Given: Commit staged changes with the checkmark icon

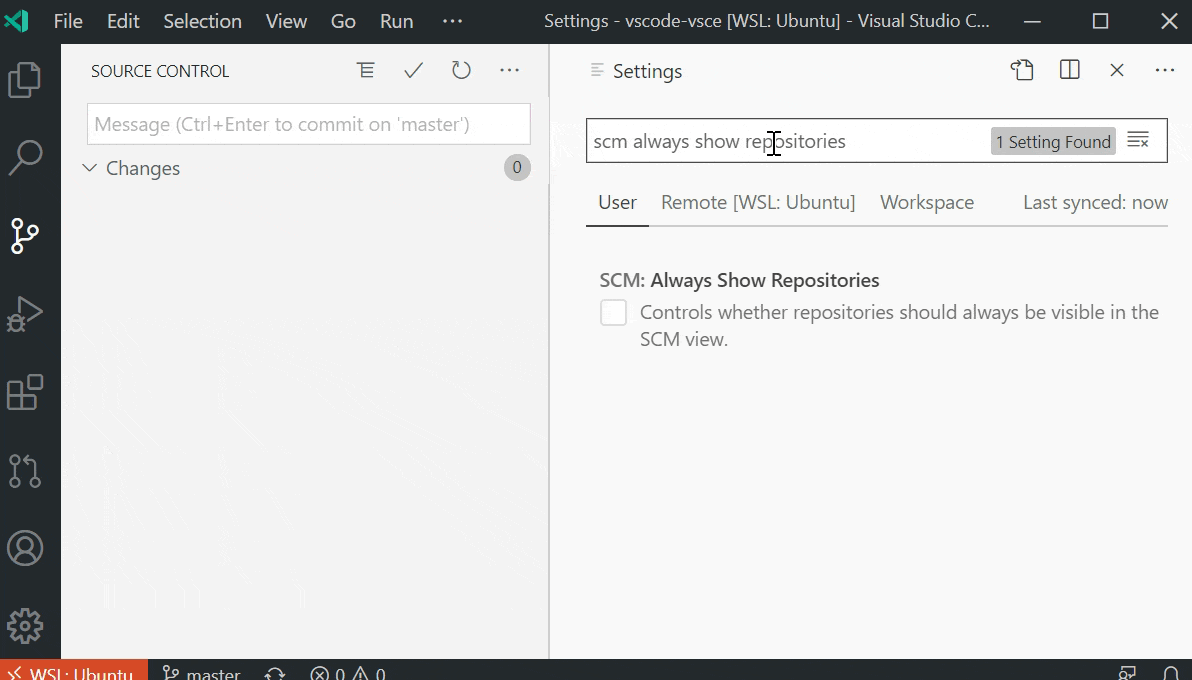Looking at the screenshot, I should point(413,70).
